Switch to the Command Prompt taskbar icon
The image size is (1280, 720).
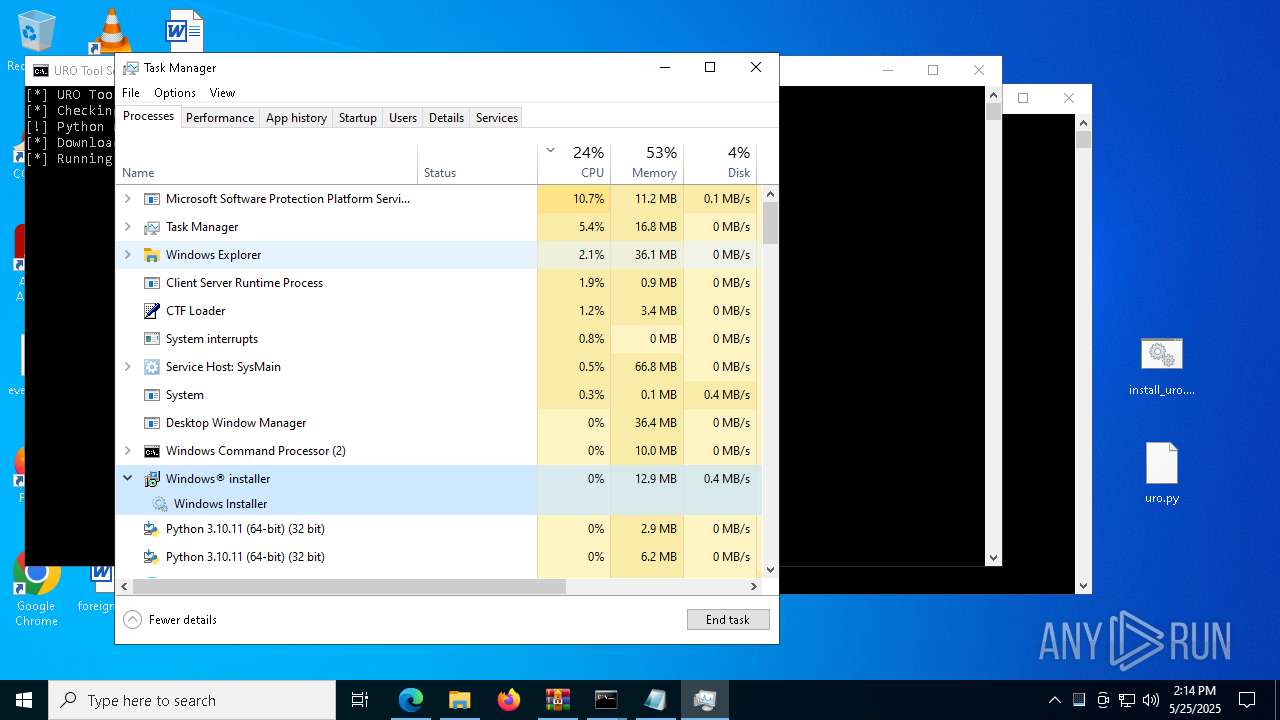click(606, 700)
